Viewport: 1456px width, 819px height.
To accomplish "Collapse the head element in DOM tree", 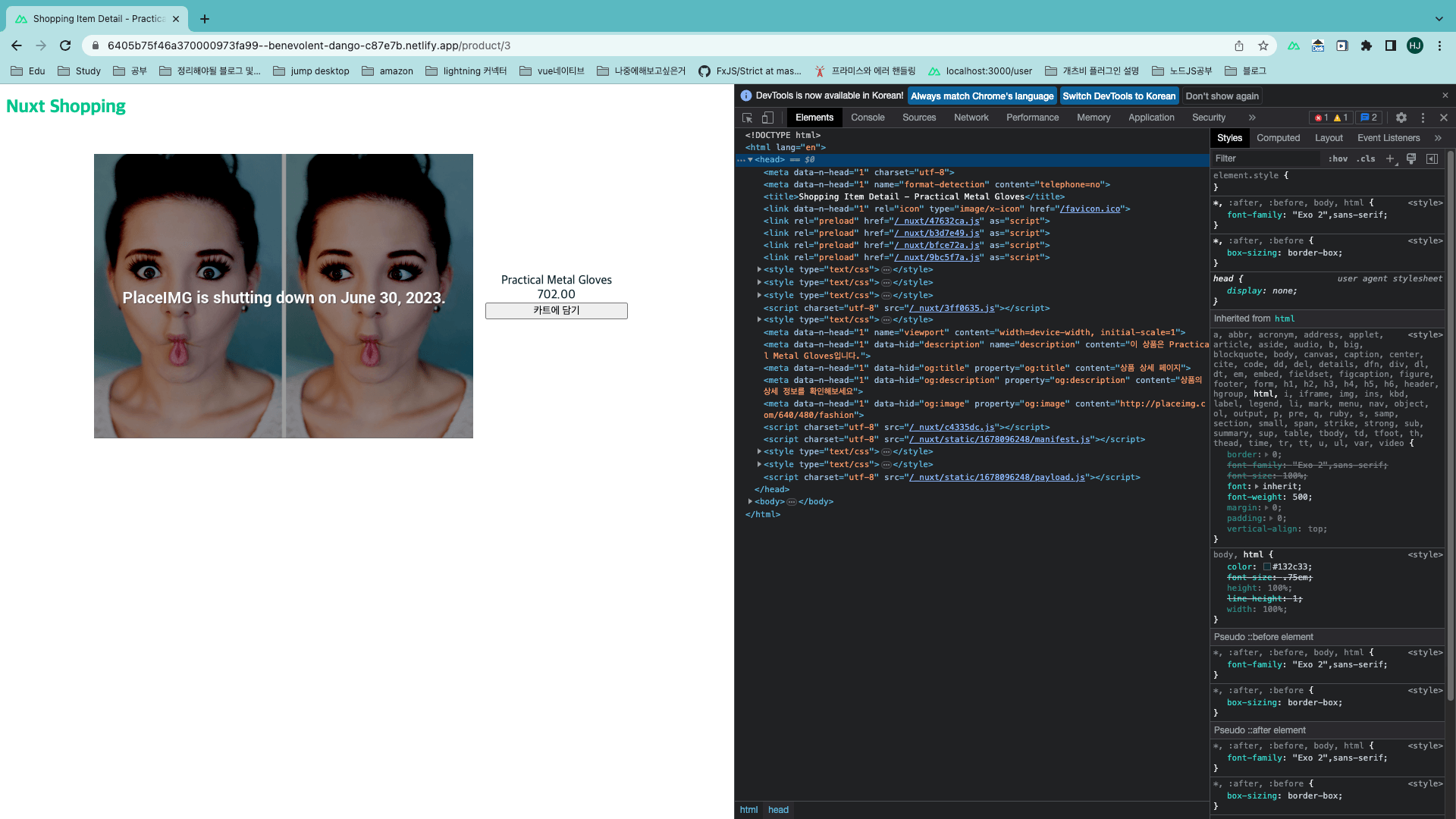I will (x=750, y=160).
